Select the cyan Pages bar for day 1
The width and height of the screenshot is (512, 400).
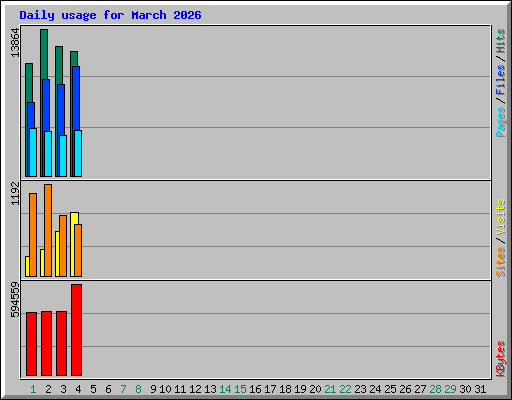click(33, 152)
